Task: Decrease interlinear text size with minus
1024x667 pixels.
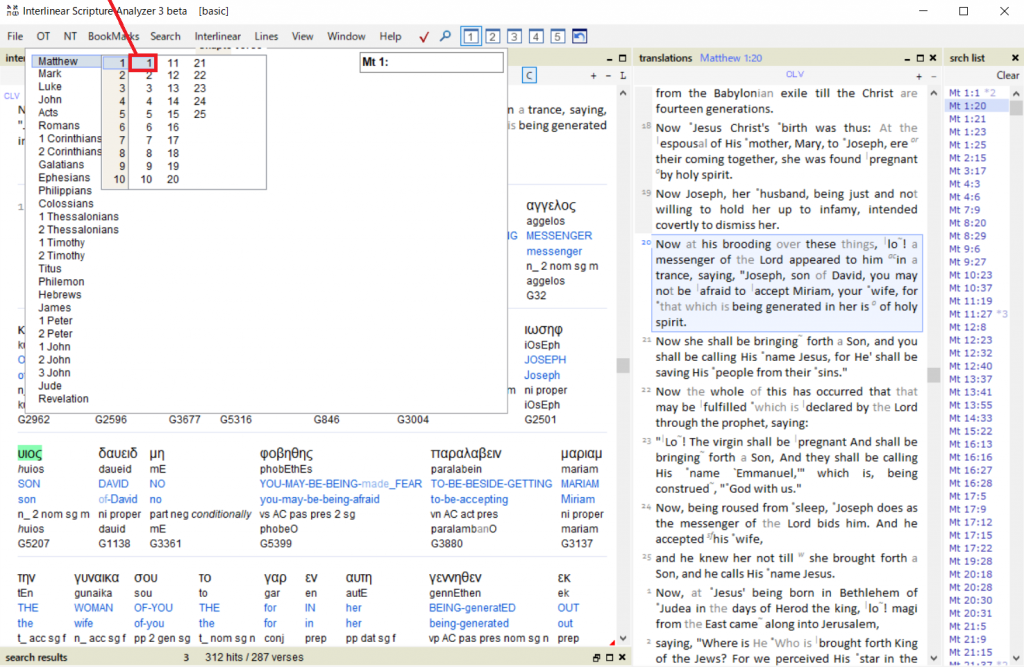Action: pyautogui.click(x=608, y=76)
